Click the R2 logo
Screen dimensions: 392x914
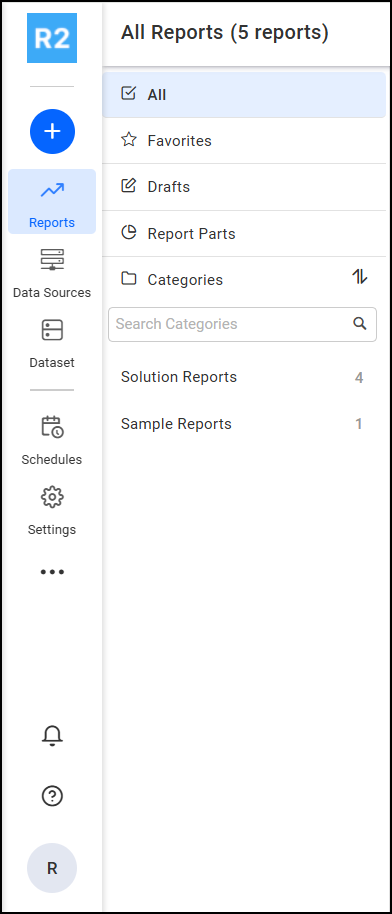[x=52, y=38]
